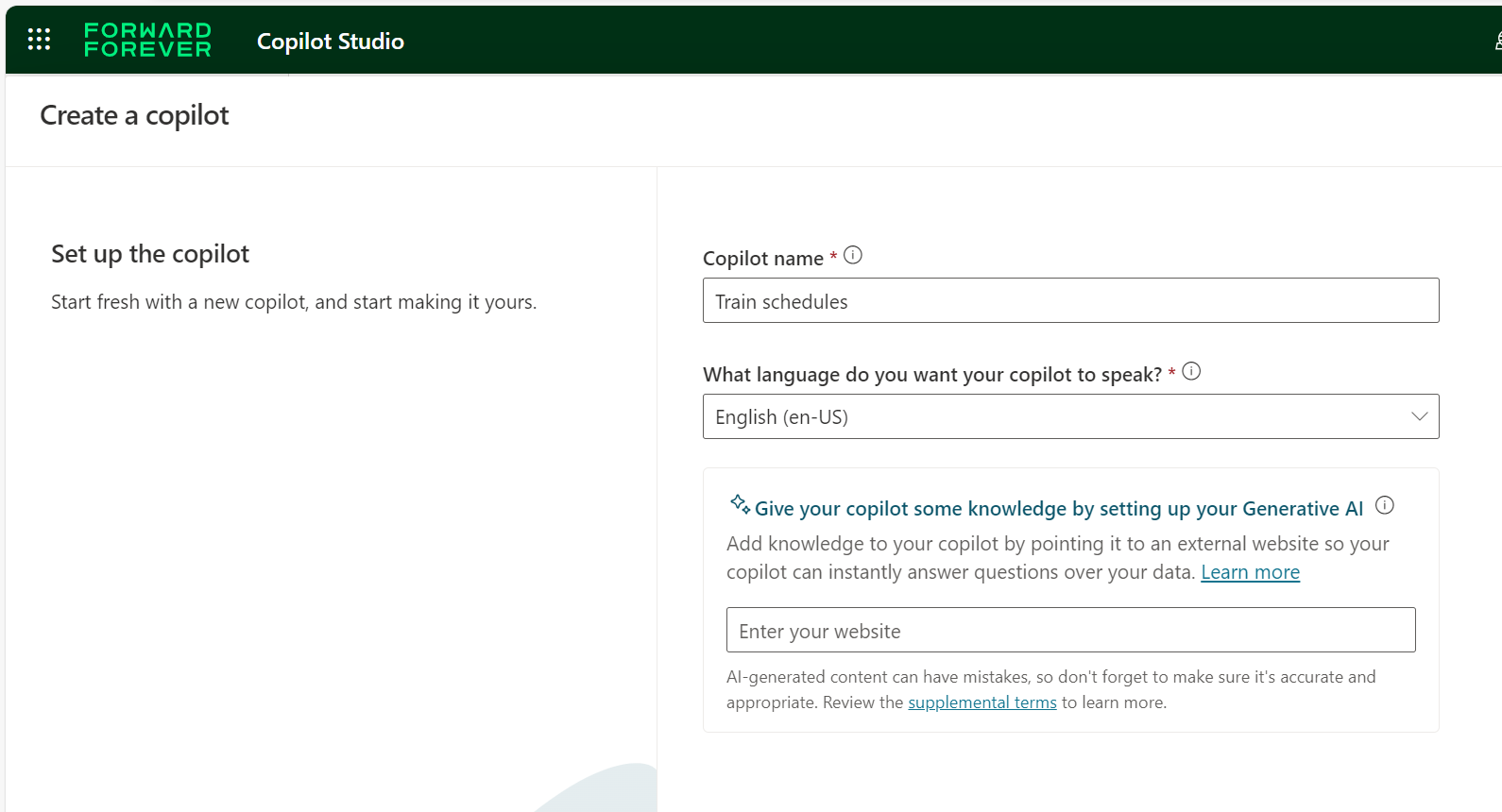Click the Create a copilot page heading

click(134, 115)
